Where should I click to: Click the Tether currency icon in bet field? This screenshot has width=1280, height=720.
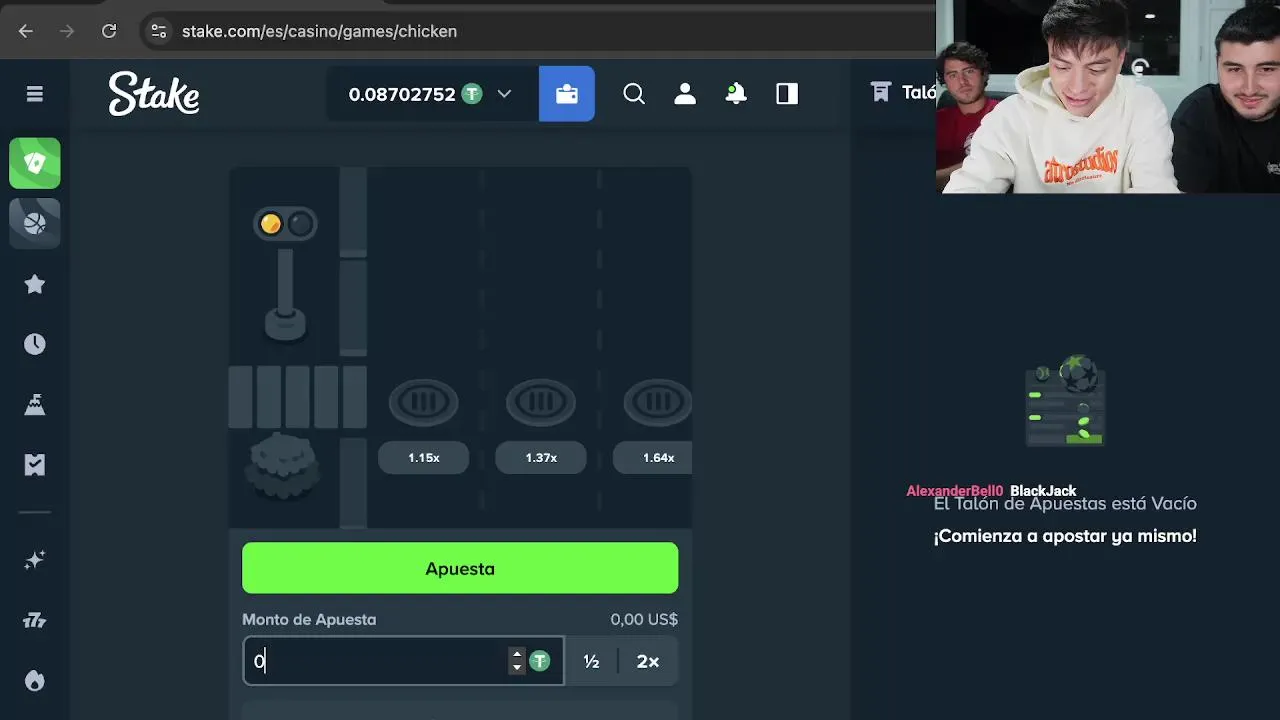(540, 661)
